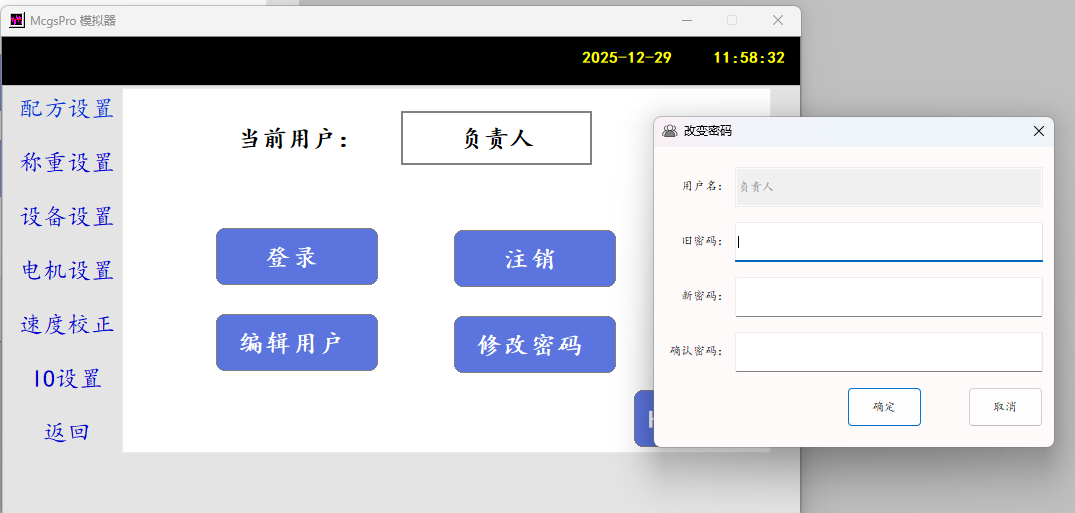
Task: Click 返回 to go back
Action: pyautogui.click(x=67, y=431)
